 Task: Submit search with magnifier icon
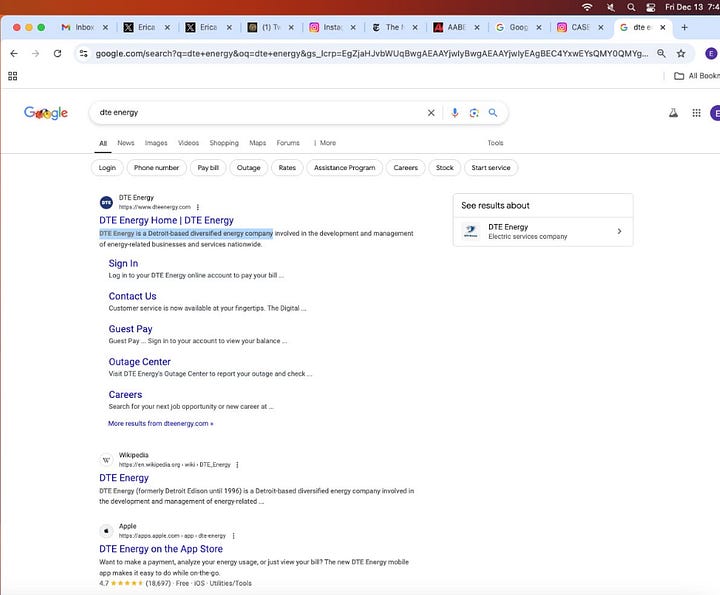tap(493, 113)
